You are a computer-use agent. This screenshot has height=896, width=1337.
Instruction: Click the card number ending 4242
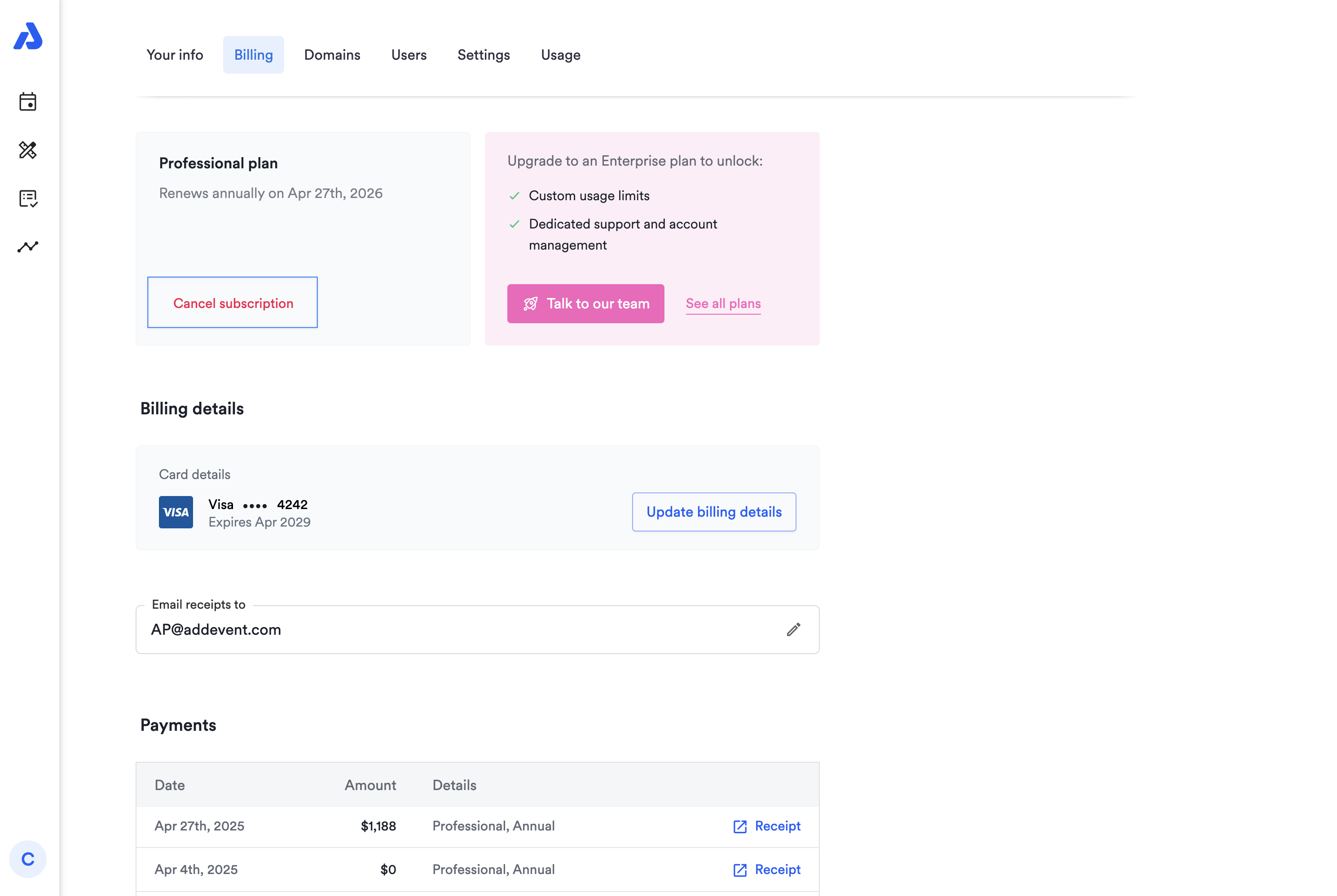(x=258, y=505)
